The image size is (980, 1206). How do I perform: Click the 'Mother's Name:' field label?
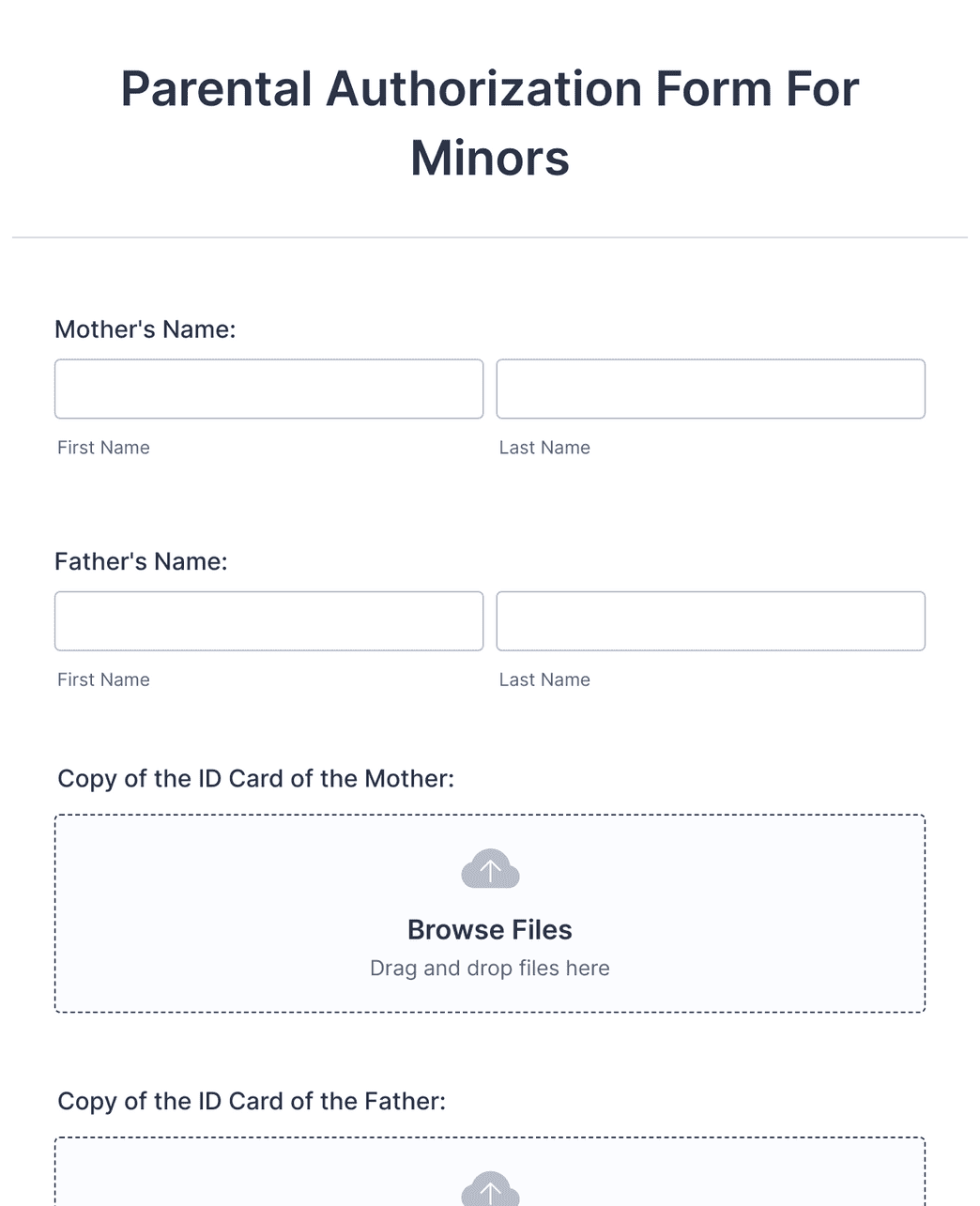click(145, 329)
